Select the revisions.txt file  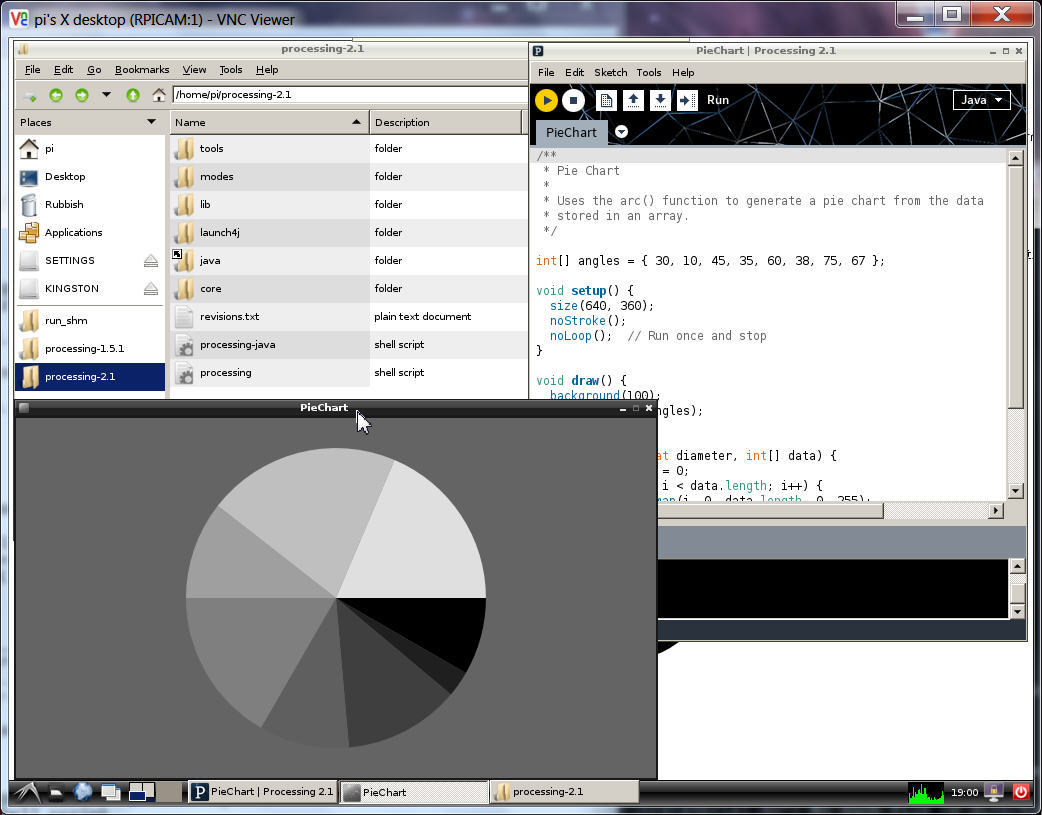pyautogui.click(x=229, y=316)
